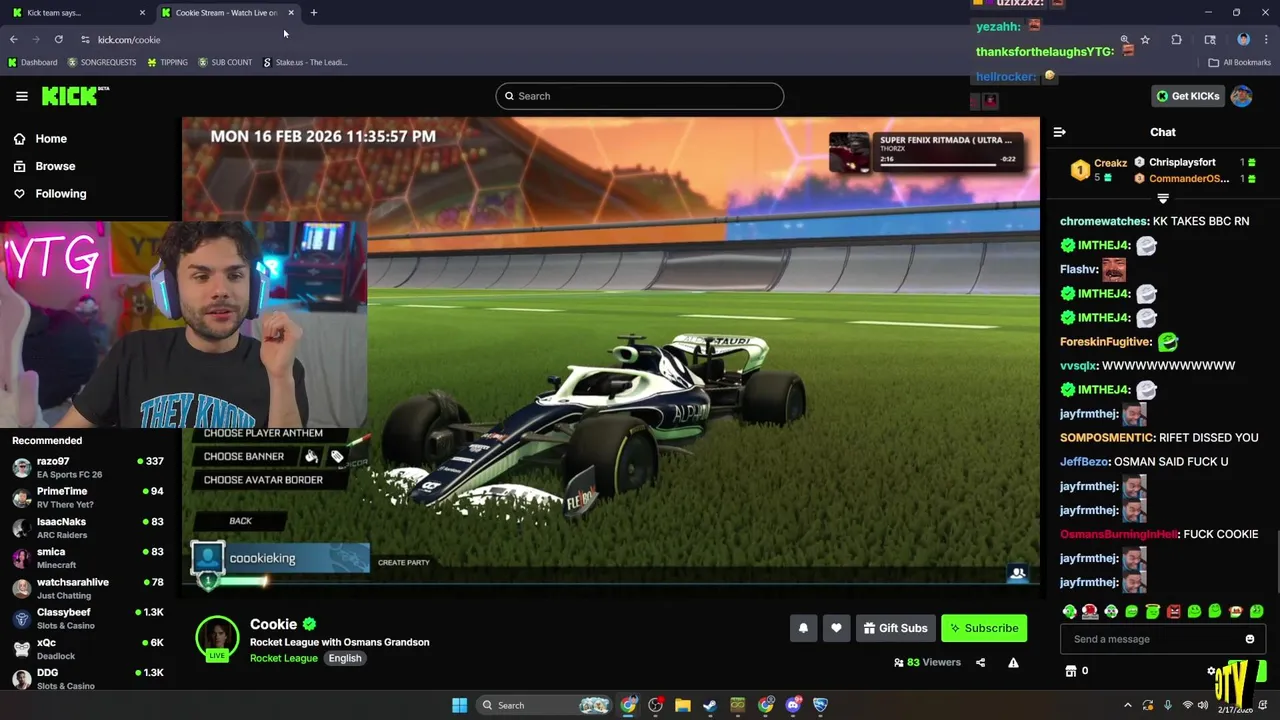
Task: Close the 'Cookie Stream' browser tab
Action: (291, 12)
